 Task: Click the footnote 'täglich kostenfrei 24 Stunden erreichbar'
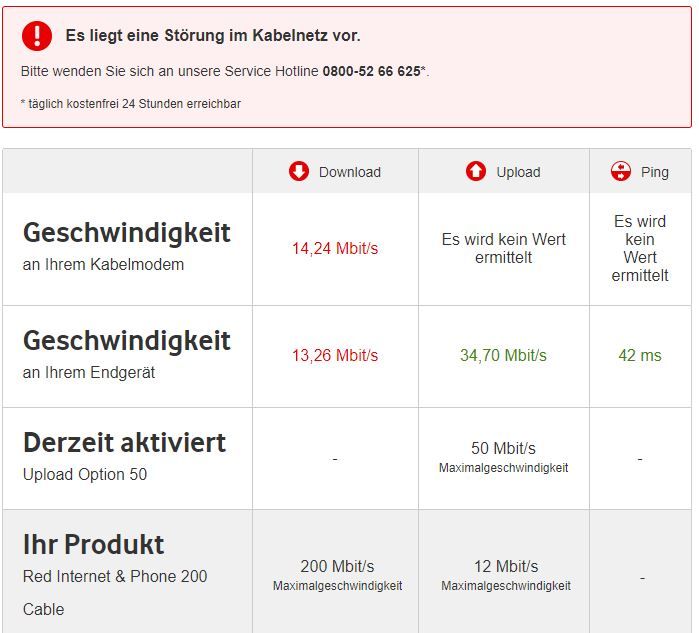135,104
